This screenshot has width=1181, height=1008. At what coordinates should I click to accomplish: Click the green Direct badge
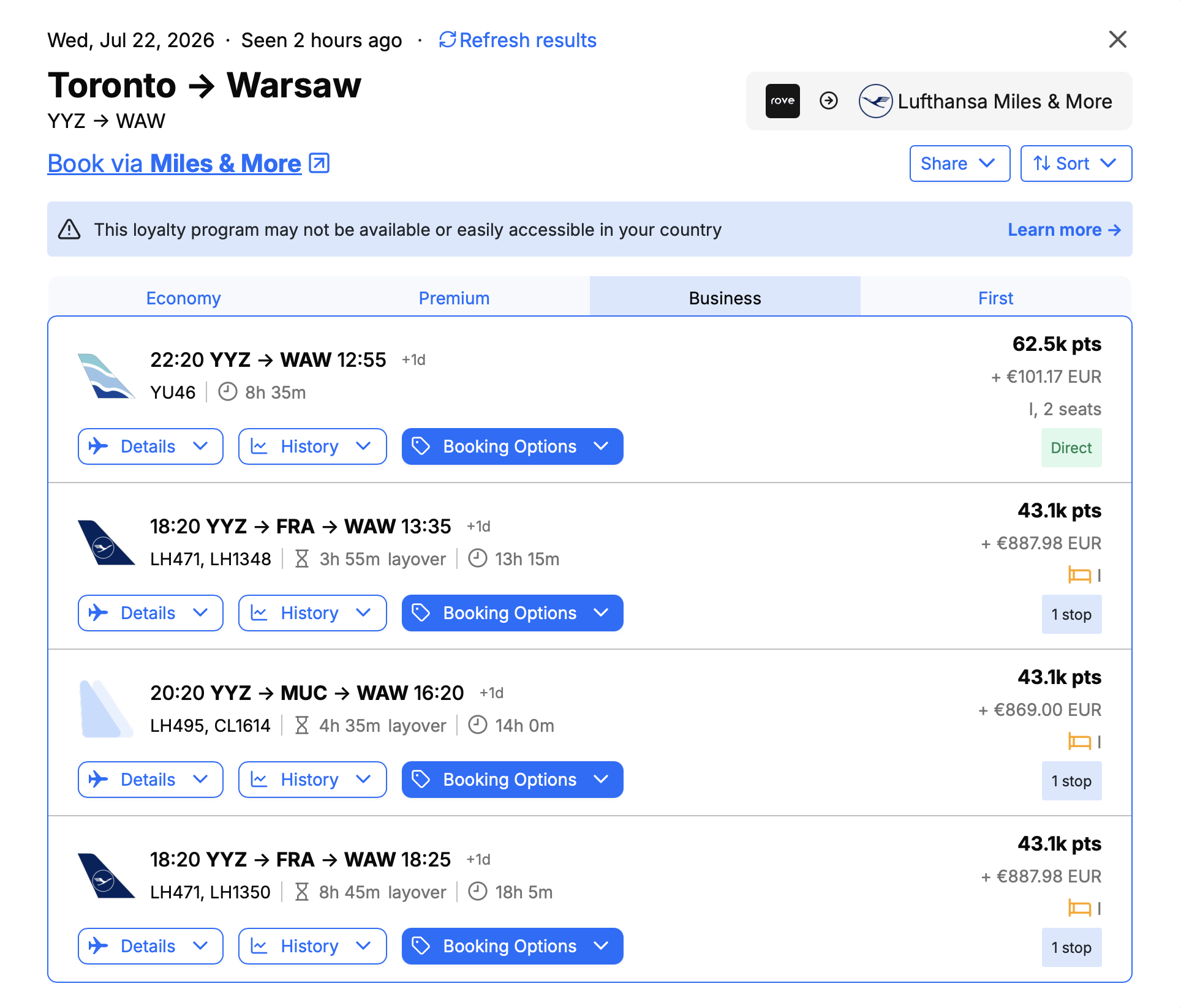point(1071,448)
